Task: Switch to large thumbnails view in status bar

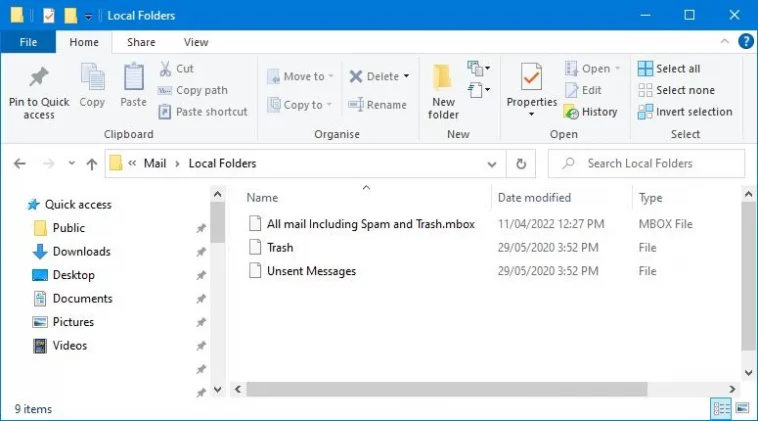Action: 742,408
